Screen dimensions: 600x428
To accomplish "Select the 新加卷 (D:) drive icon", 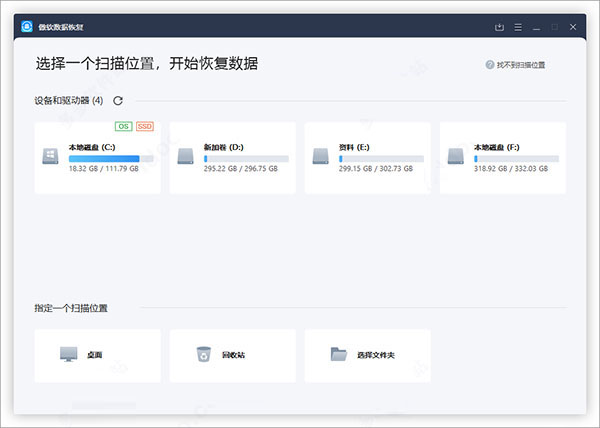I will [x=186, y=157].
